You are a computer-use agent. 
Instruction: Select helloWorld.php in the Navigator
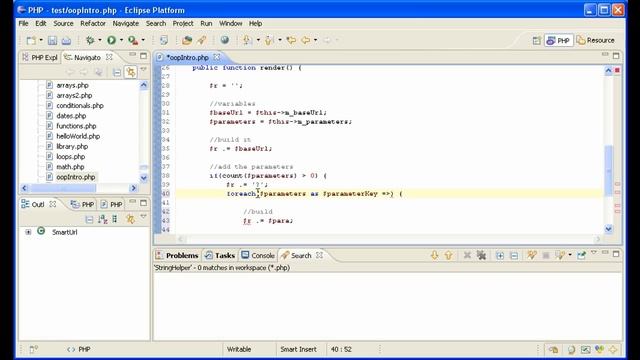pyautogui.click(x=78, y=136)
